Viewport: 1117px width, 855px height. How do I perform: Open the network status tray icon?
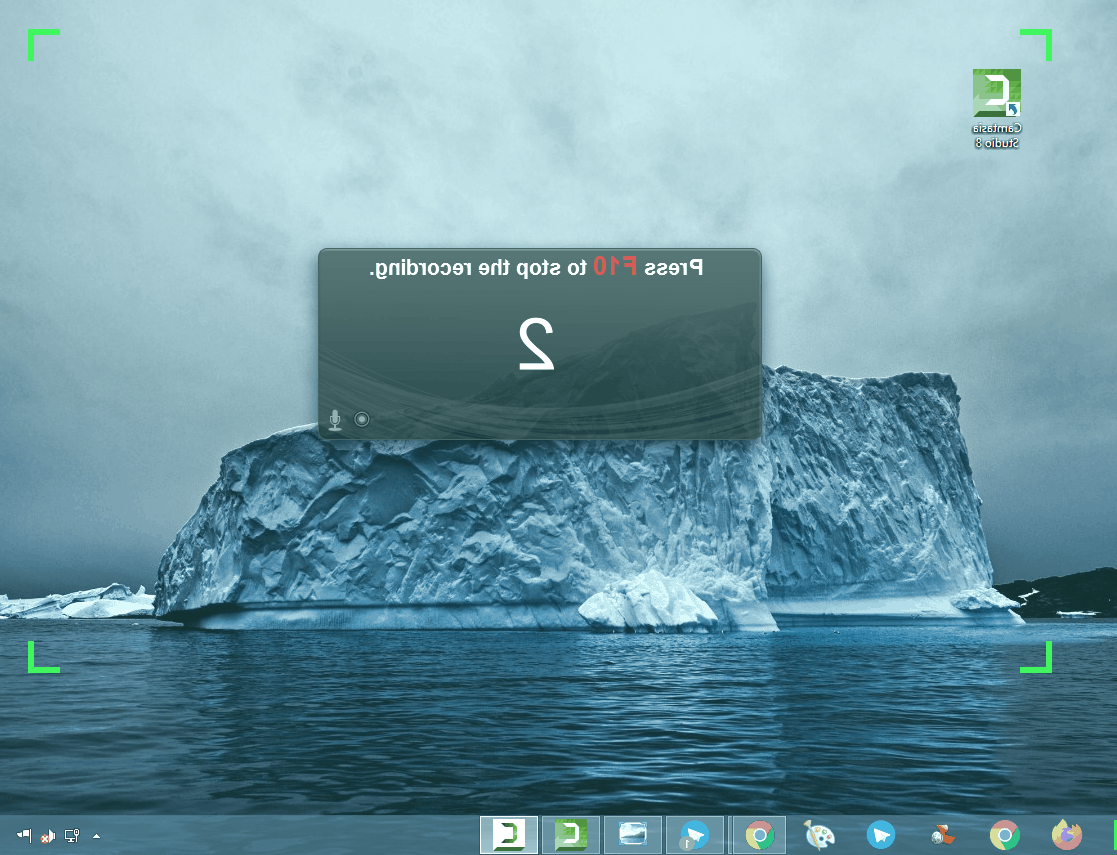coord(71,835)
